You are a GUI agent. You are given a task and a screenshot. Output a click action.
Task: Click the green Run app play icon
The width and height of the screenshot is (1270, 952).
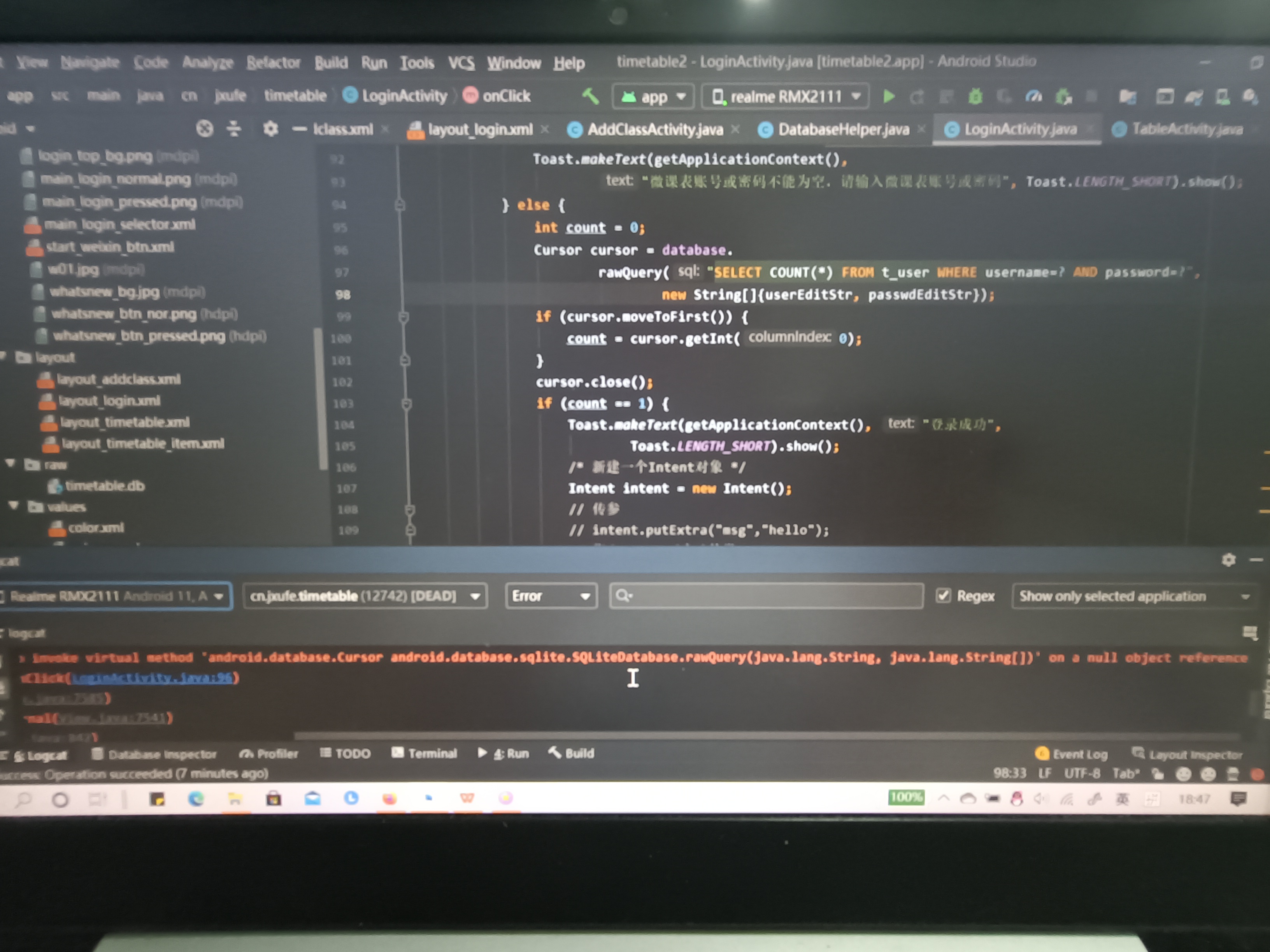[x=889, y=96]
